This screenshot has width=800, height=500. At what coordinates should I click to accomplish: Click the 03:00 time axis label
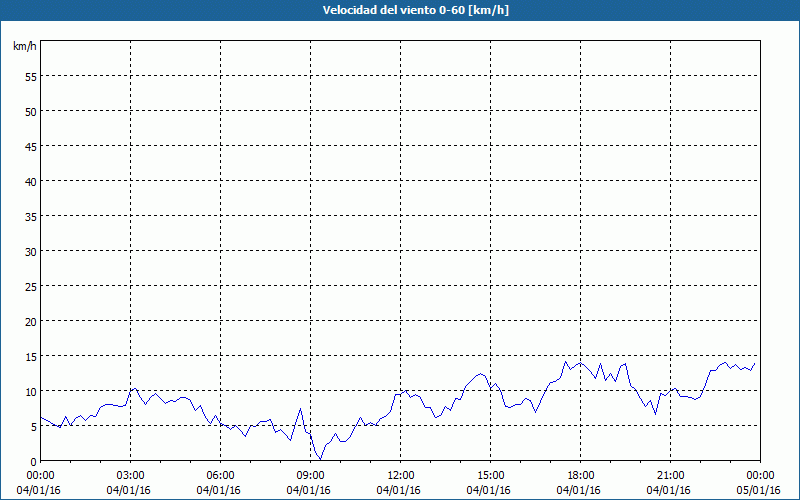click(x=131, y=476)
